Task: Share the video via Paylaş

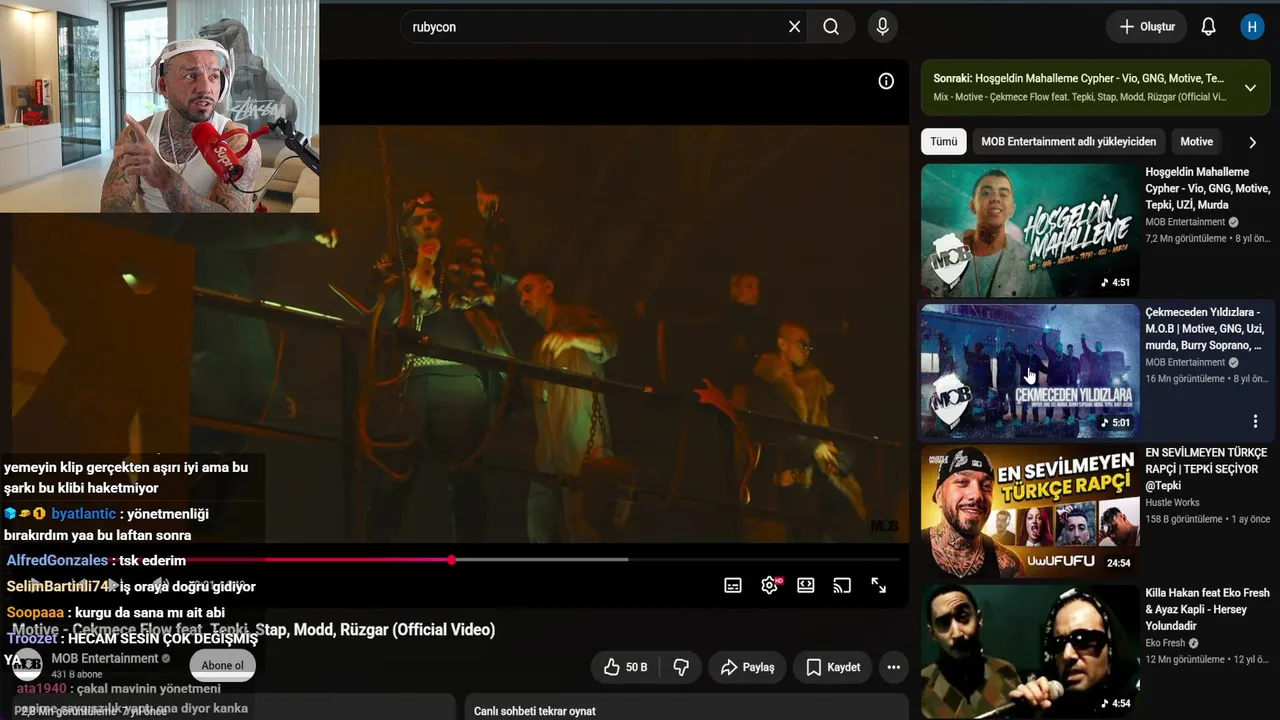Action: tap(748, 667)
